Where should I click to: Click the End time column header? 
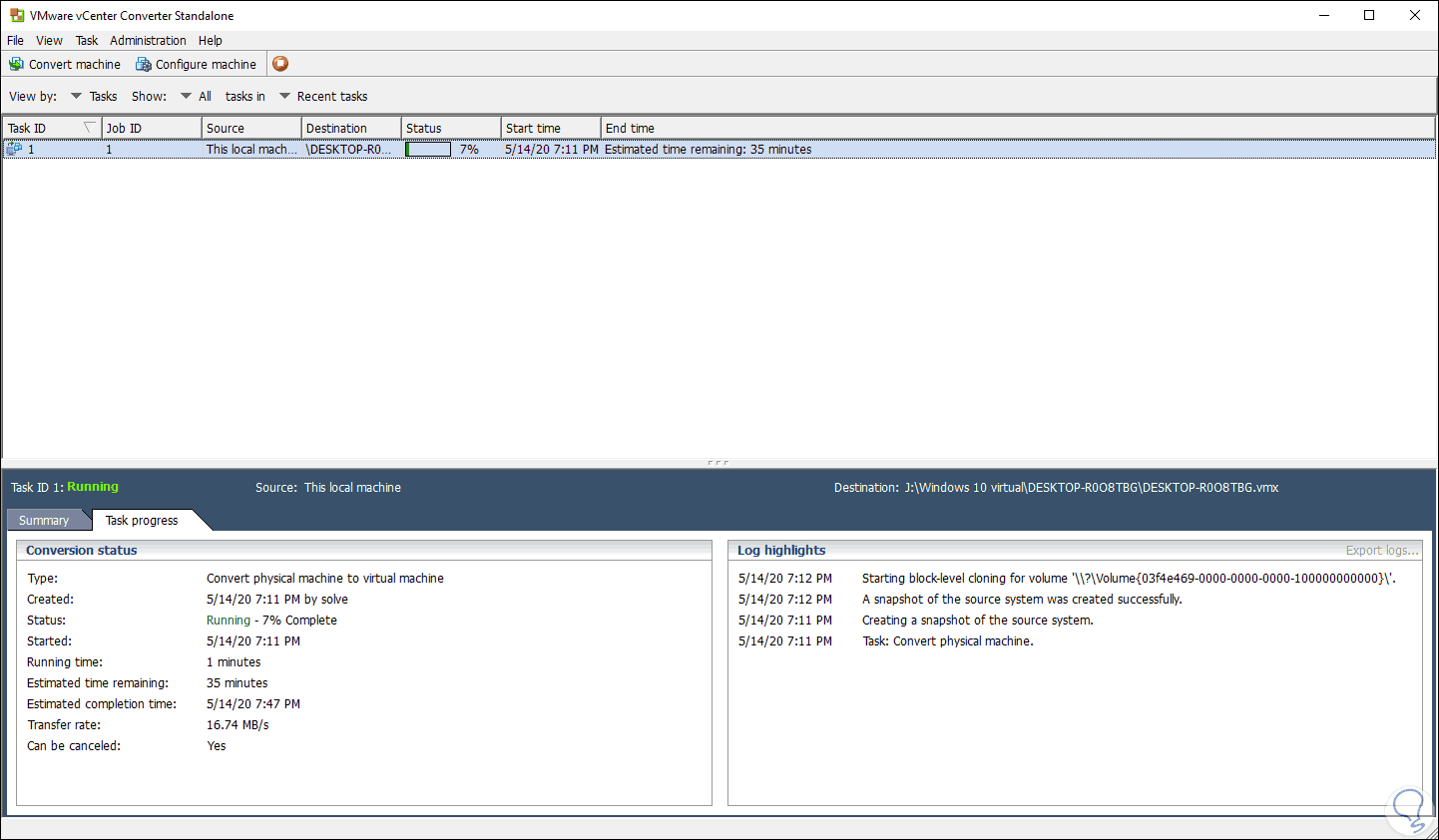[x=1018, y=128]
